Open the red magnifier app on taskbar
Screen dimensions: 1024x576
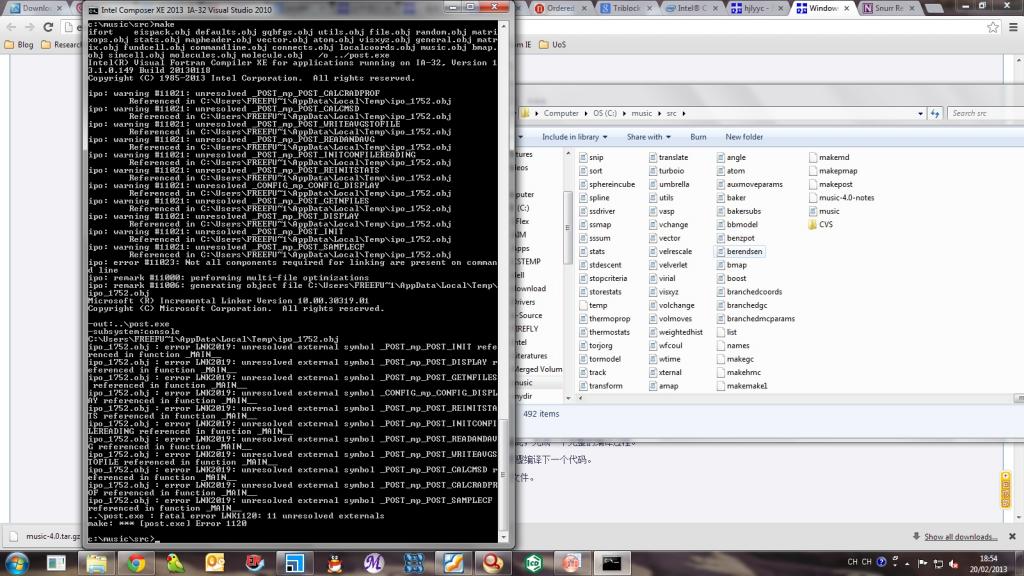point(493,563)
